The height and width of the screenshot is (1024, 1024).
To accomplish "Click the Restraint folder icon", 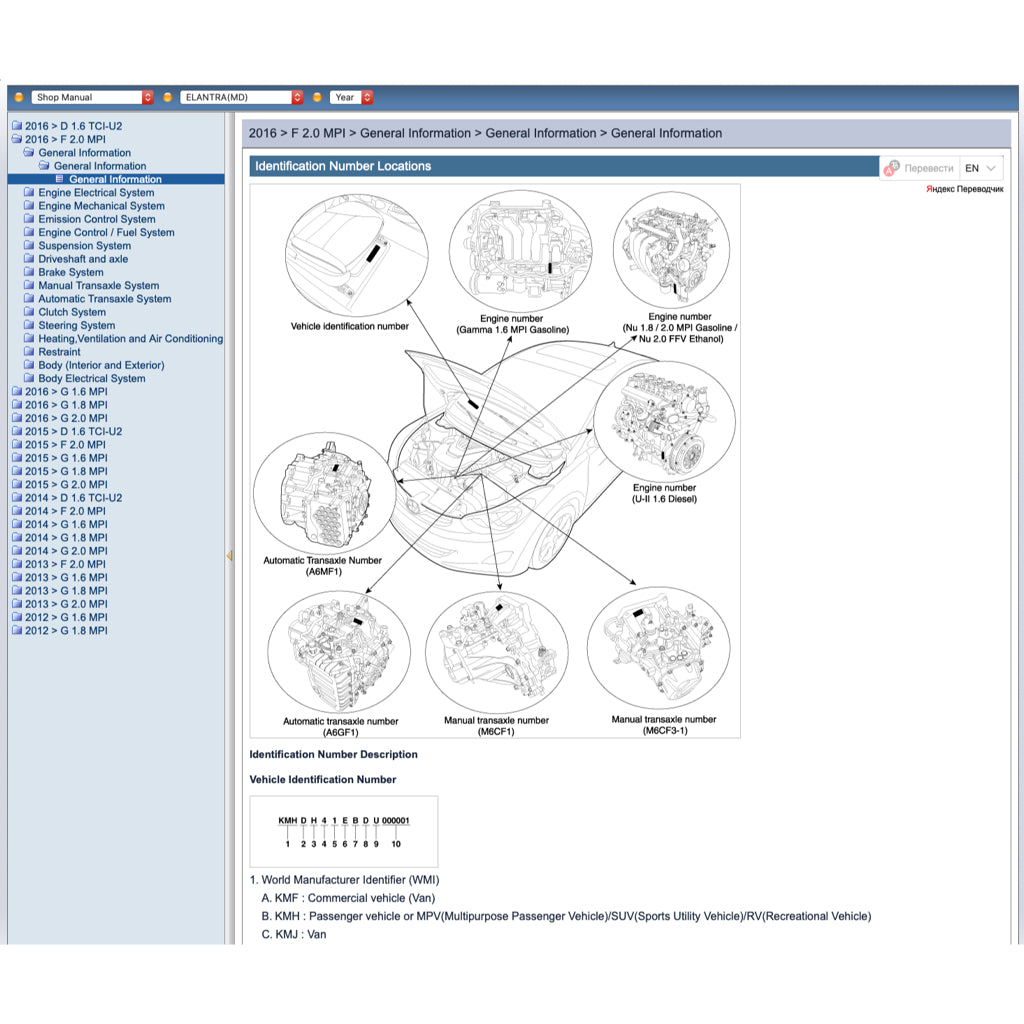I will [x=29, y=352].
